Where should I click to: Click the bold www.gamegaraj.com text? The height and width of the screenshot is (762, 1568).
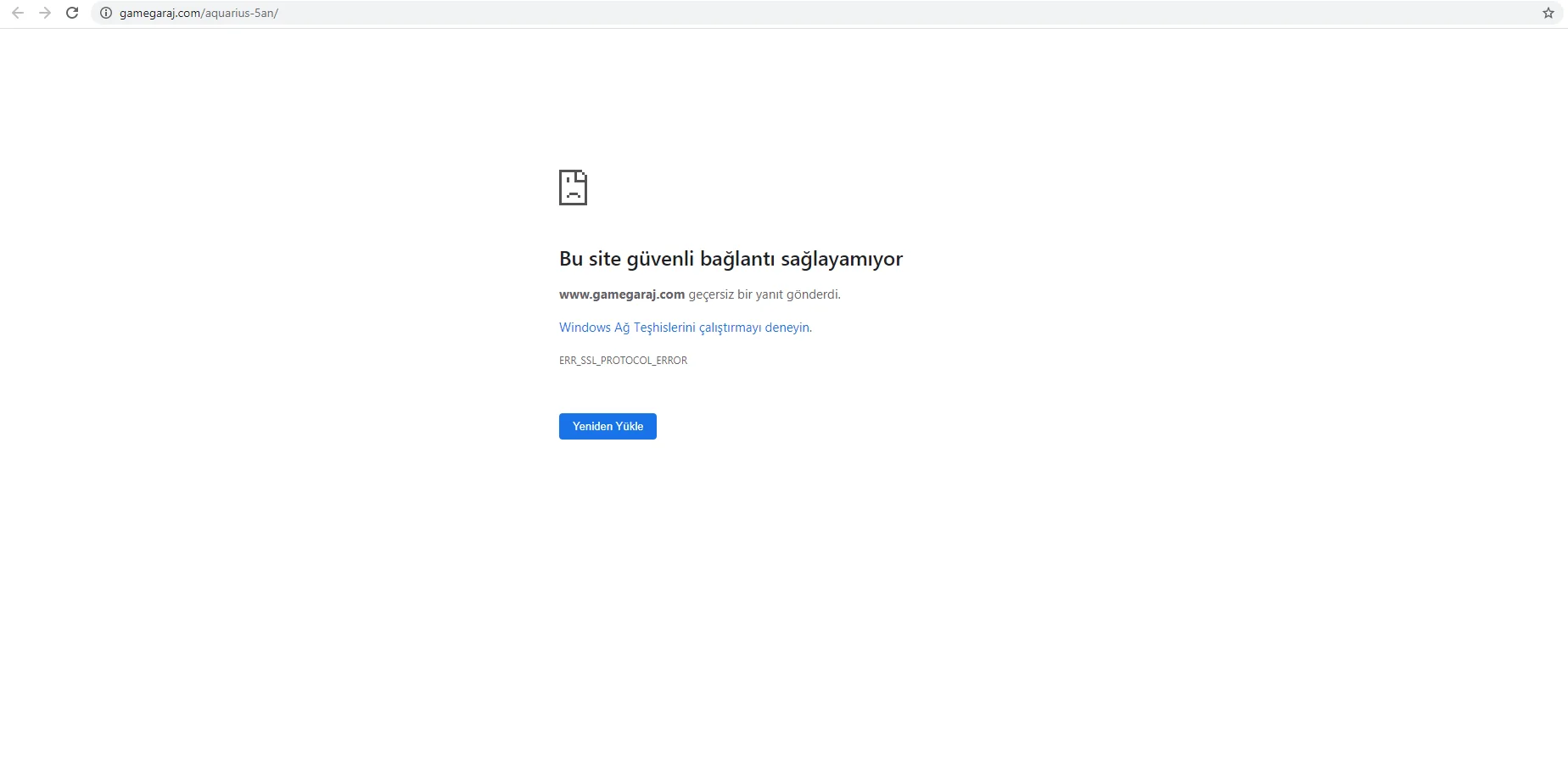622,294
